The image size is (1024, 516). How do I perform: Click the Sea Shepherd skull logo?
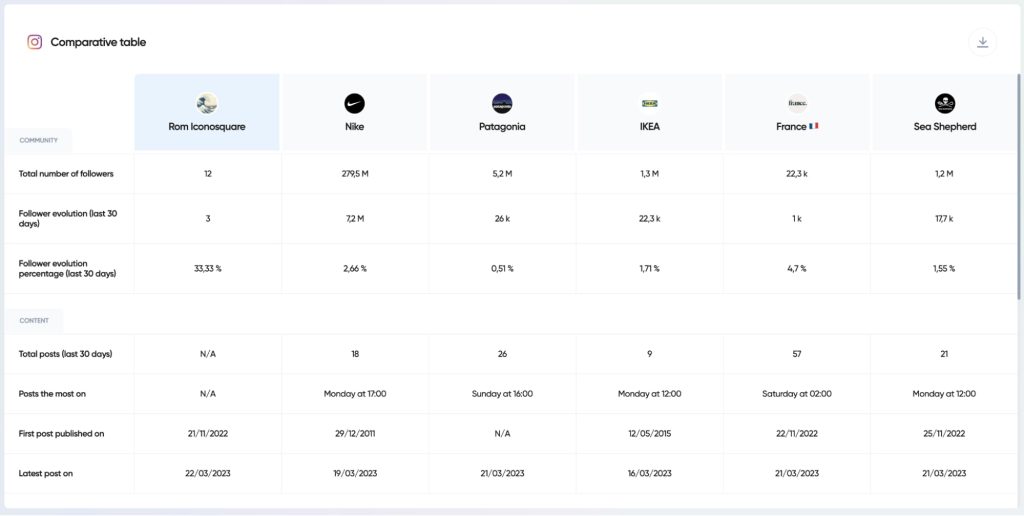click(945, 103)
